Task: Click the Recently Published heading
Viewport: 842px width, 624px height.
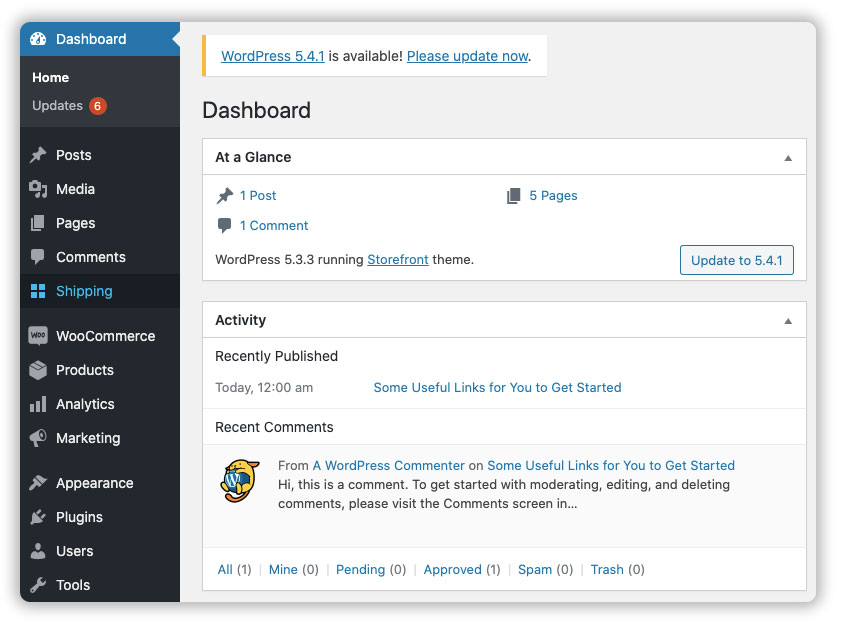Action: [277, 356]
